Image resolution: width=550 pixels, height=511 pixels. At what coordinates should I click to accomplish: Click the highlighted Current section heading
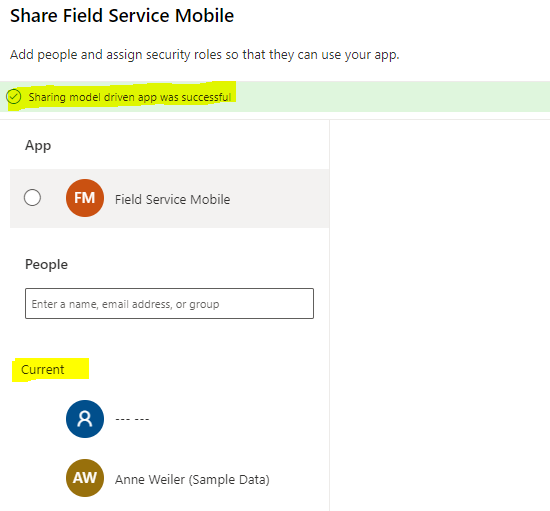click(x=43, y=370)
